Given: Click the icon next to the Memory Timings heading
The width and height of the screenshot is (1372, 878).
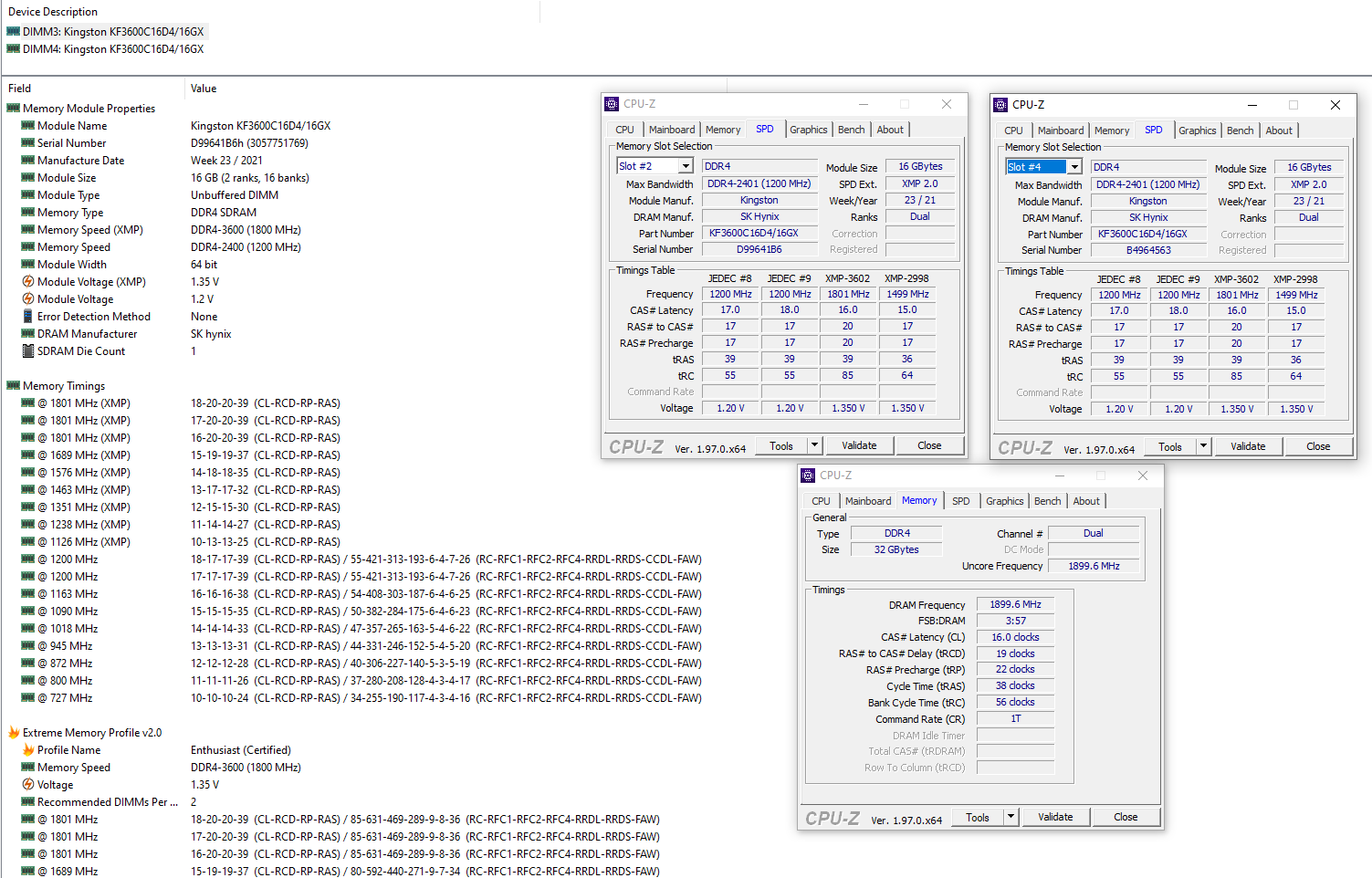Looking at the screenshot, I should tap(13, 385).
